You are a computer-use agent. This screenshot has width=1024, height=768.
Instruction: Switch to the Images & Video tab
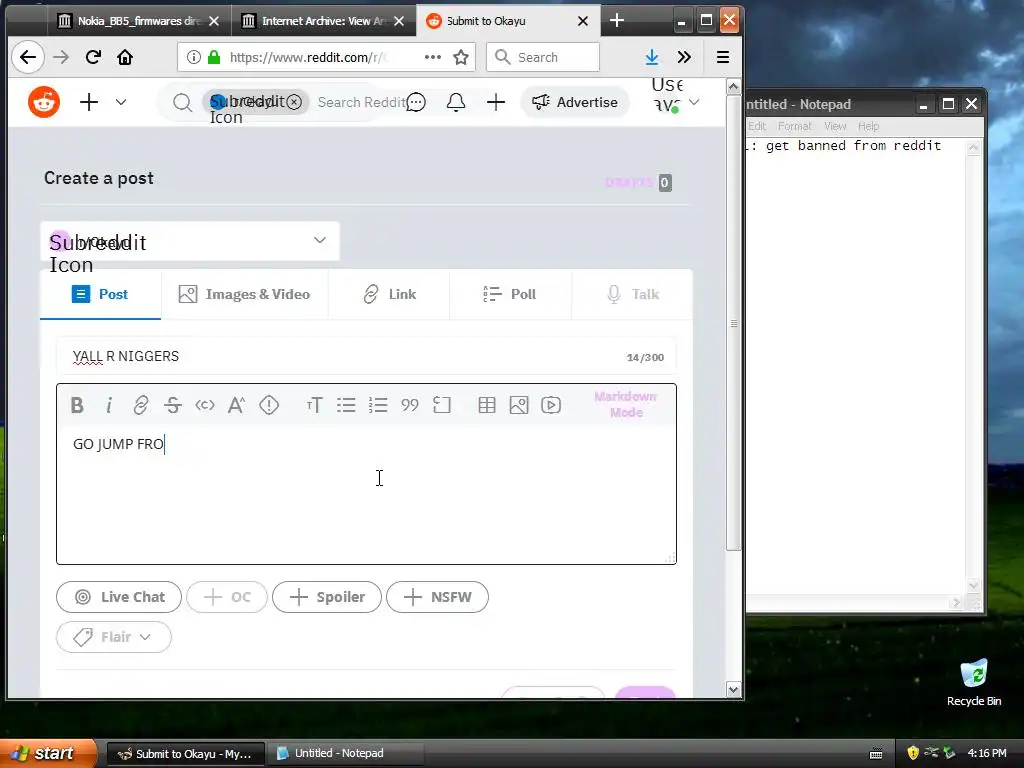244,295
